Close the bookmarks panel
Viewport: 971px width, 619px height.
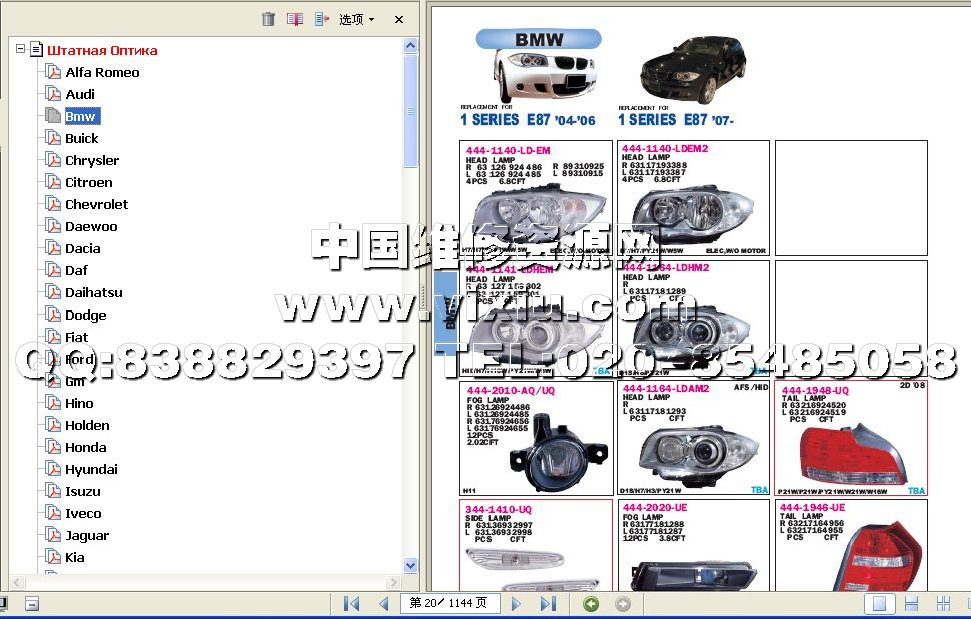pos(399,19)
